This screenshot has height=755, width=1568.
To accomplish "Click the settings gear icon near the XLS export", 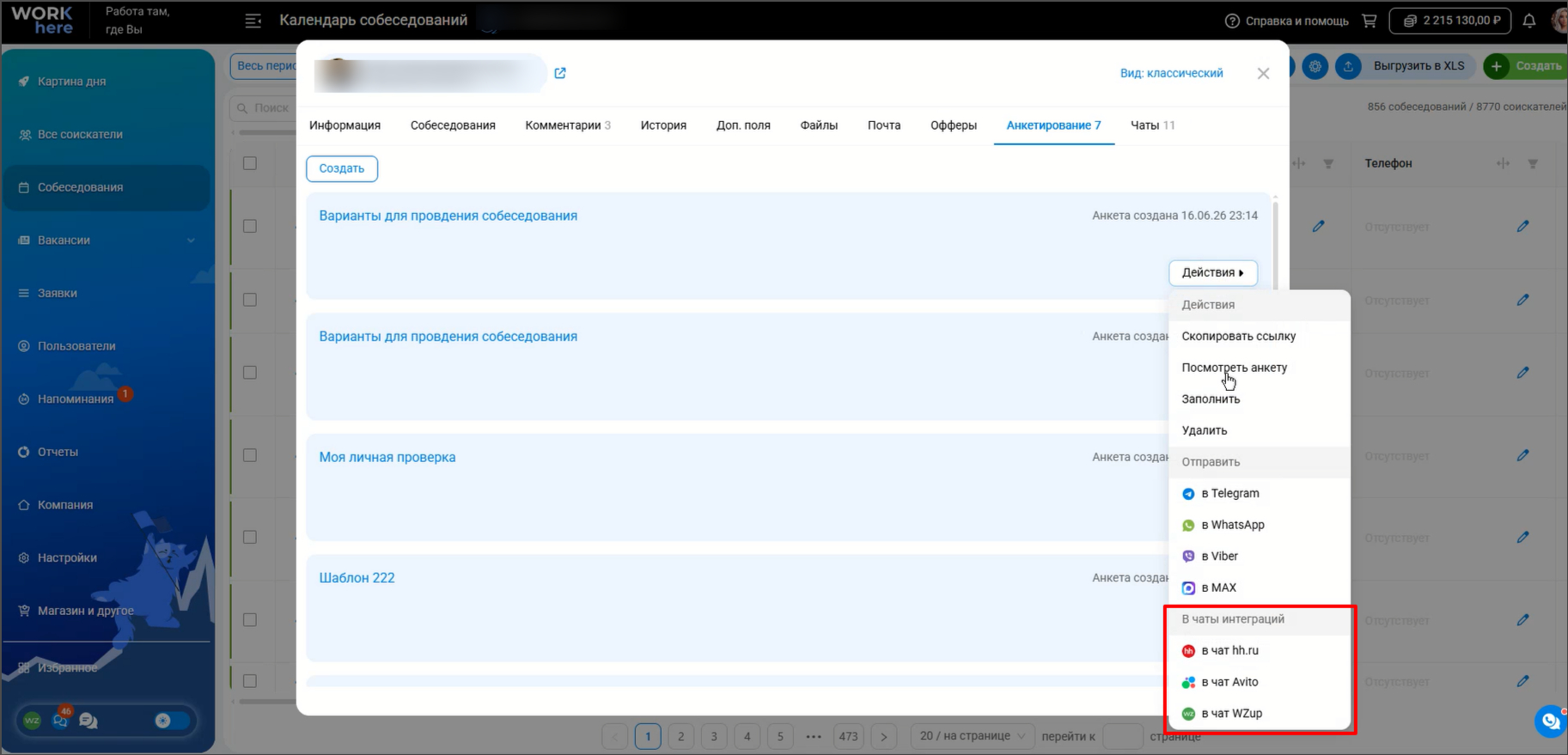I will click(1315, 66).
